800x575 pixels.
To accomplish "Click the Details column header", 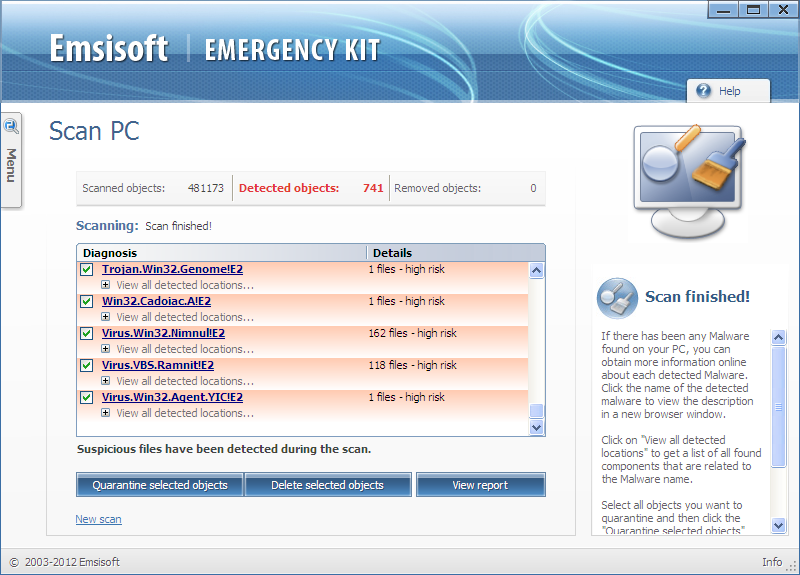I will 456,253.
